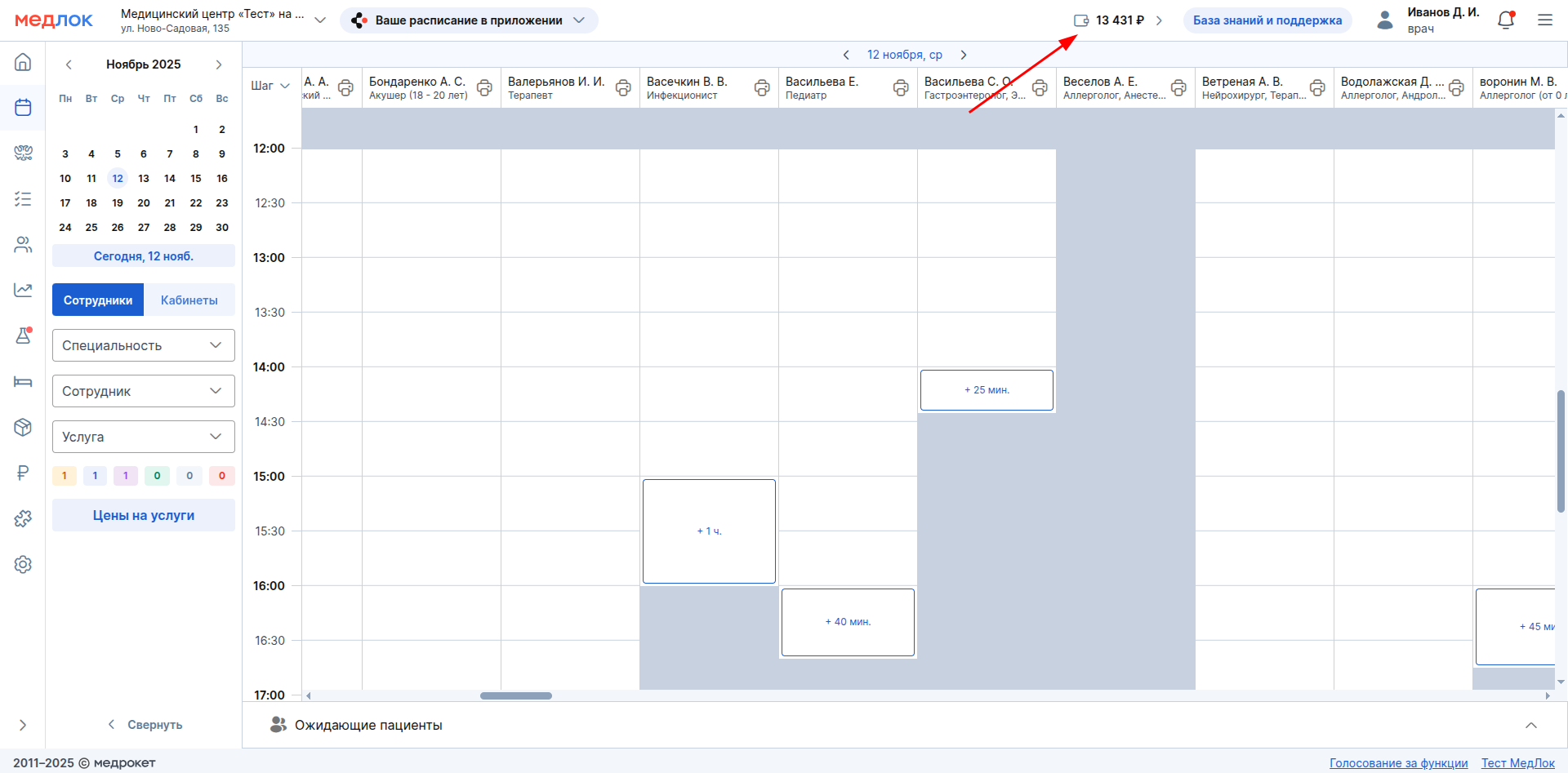Image resolution: width=1568 pixels, height=773 pixels.
Task: Expand the Специальность dropdown
Action: point(144,345)
